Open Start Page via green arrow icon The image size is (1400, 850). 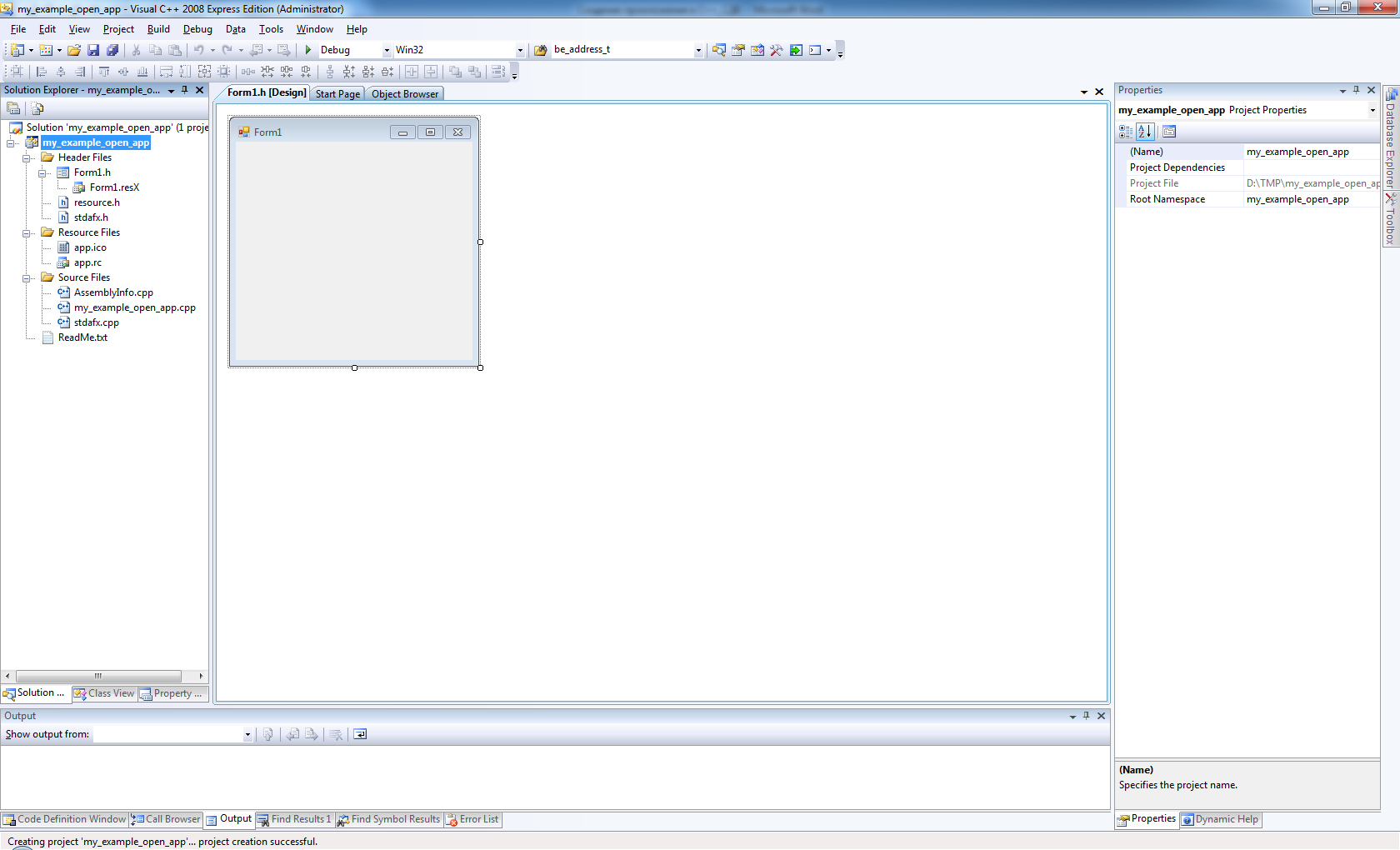point(796,50)
